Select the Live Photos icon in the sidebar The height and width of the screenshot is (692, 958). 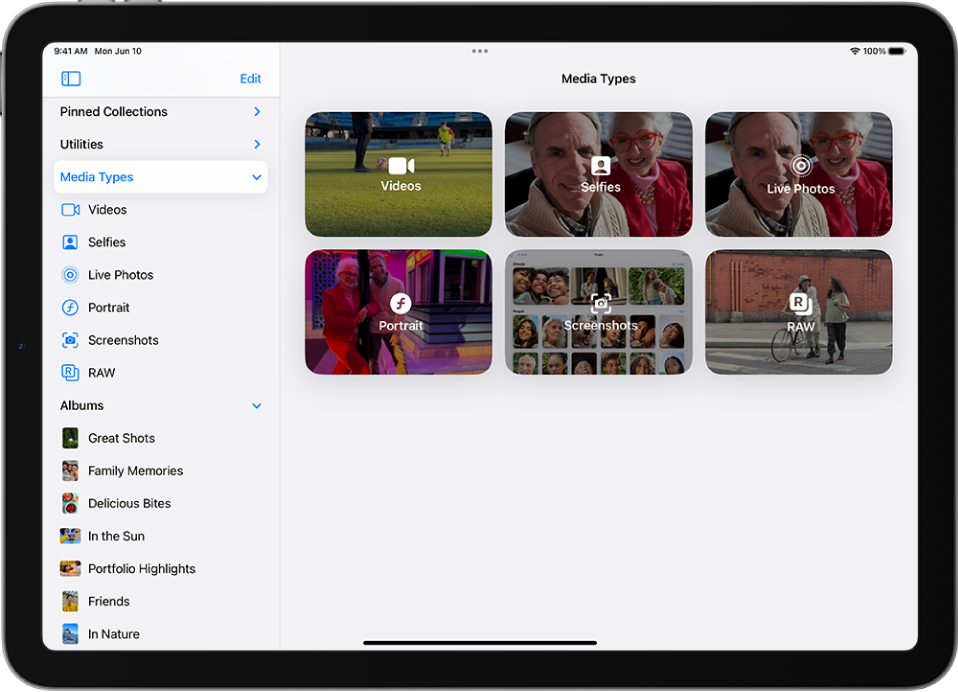68,274
